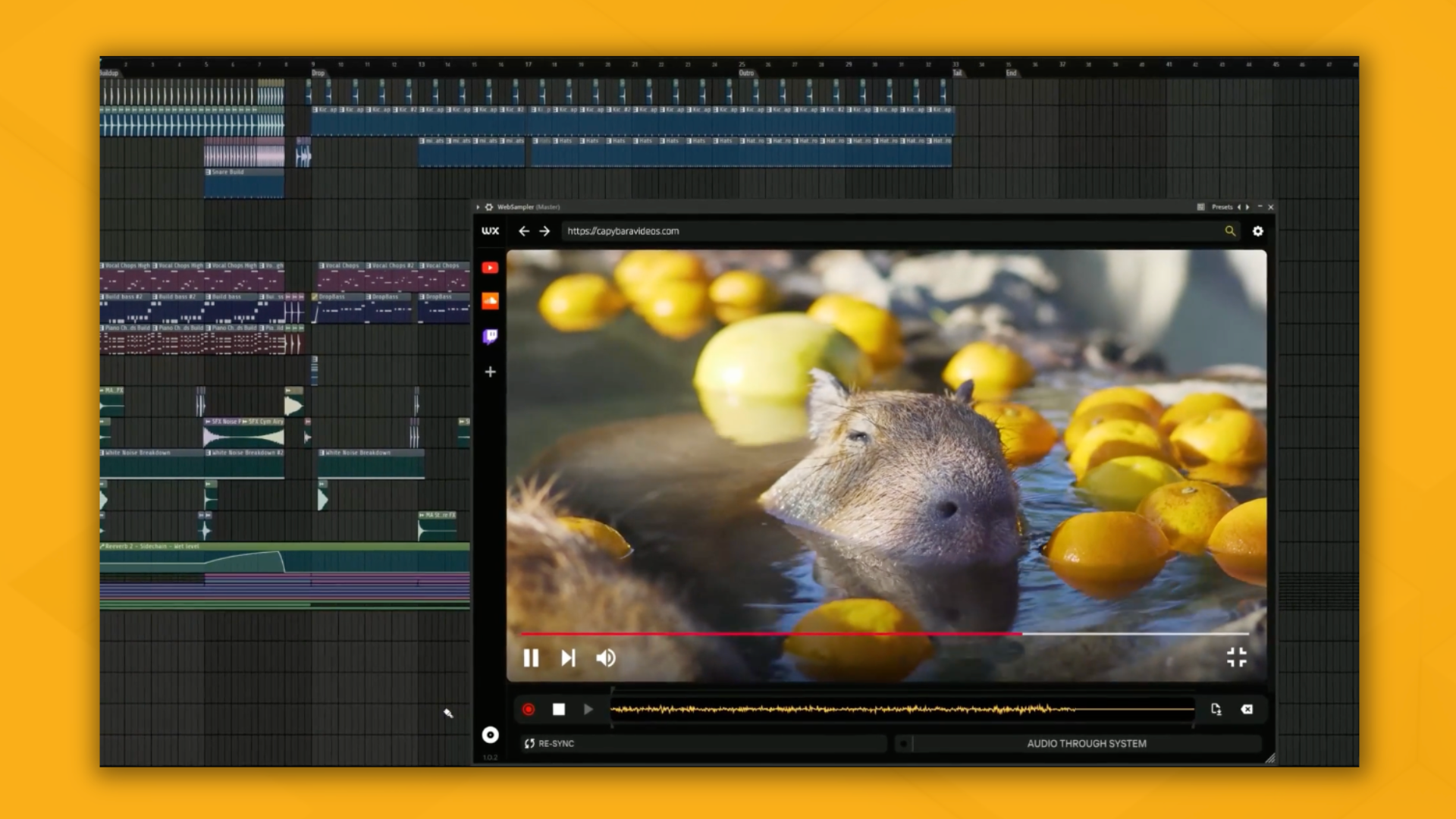Screen dimensions: 1456x819
Task: Click the browser back arrow in WebSampler
Action: [524, 231]
